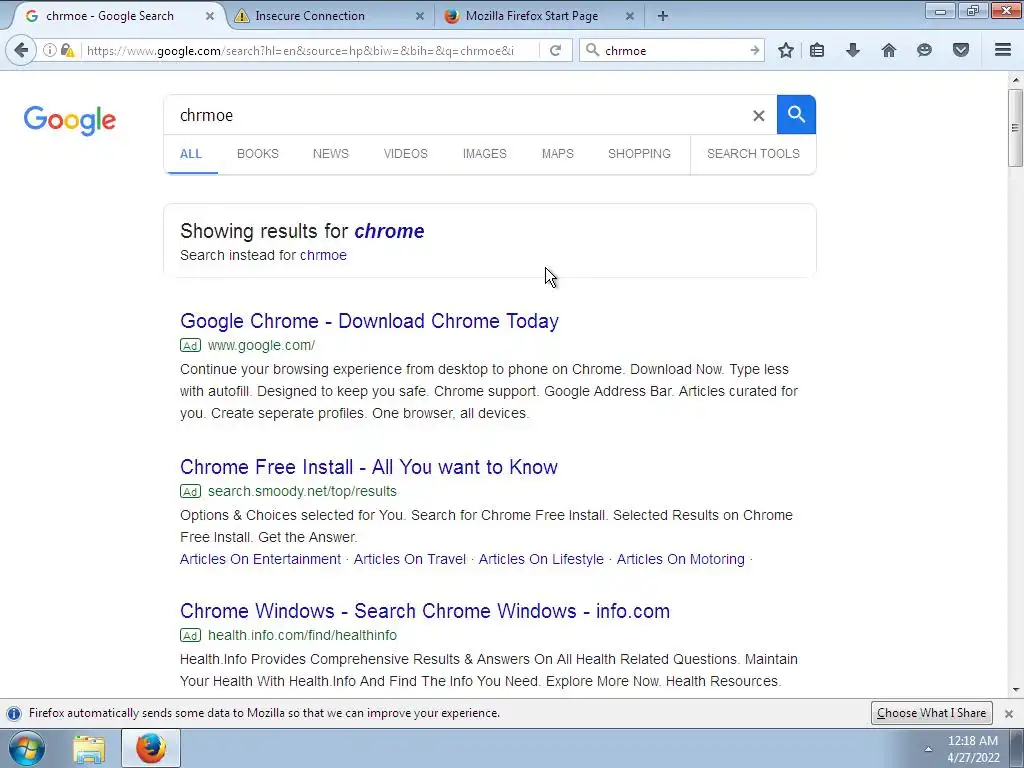
Task: Clear the Google search query with X
Action: [758, 116]
